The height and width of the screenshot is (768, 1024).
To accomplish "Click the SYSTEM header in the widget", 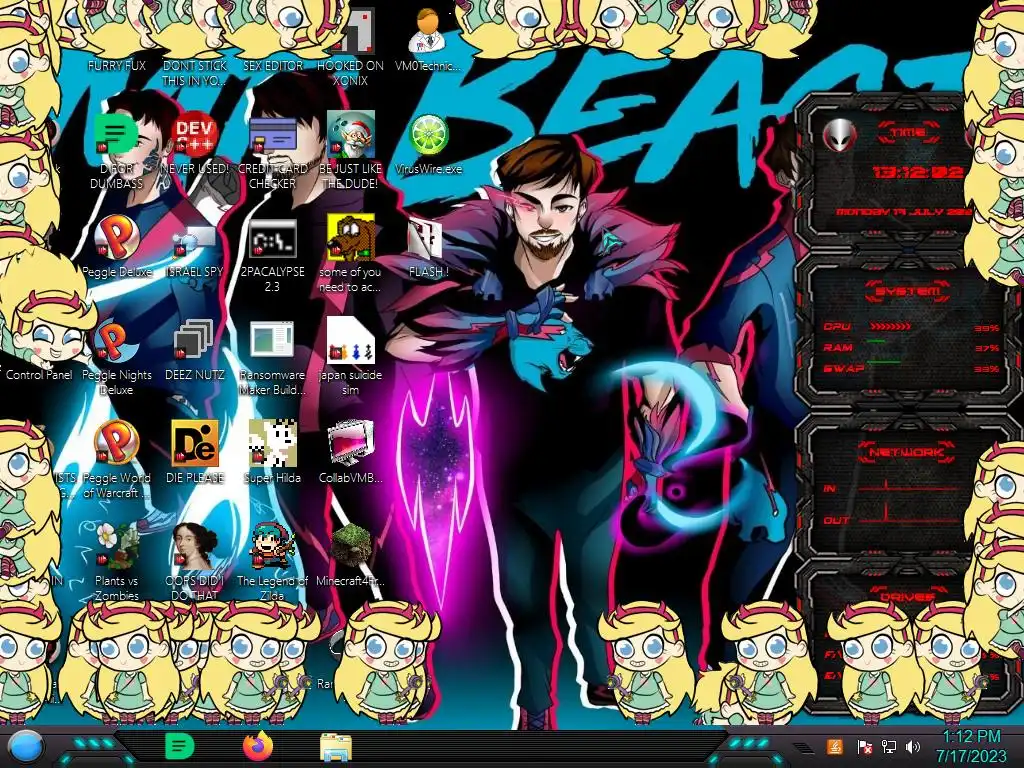I will [906, 291].
